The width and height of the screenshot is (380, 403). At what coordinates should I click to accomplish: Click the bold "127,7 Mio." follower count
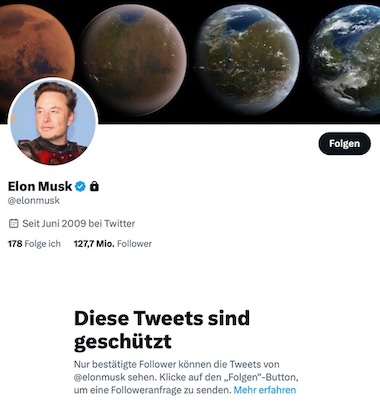94,244
